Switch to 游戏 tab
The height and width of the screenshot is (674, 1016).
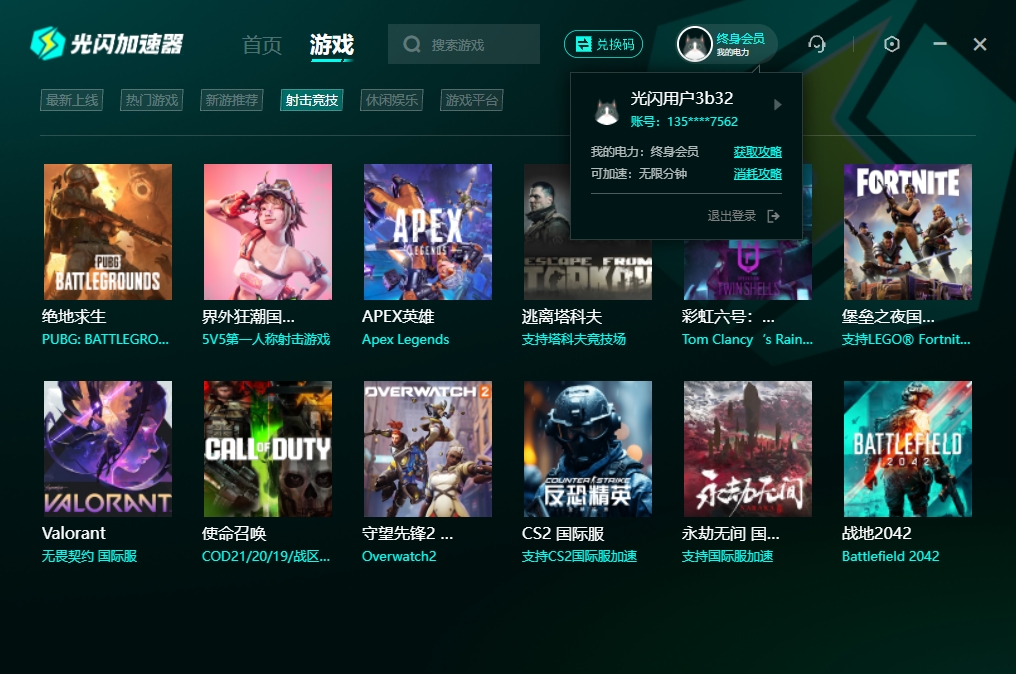click(x=332, y=45)
